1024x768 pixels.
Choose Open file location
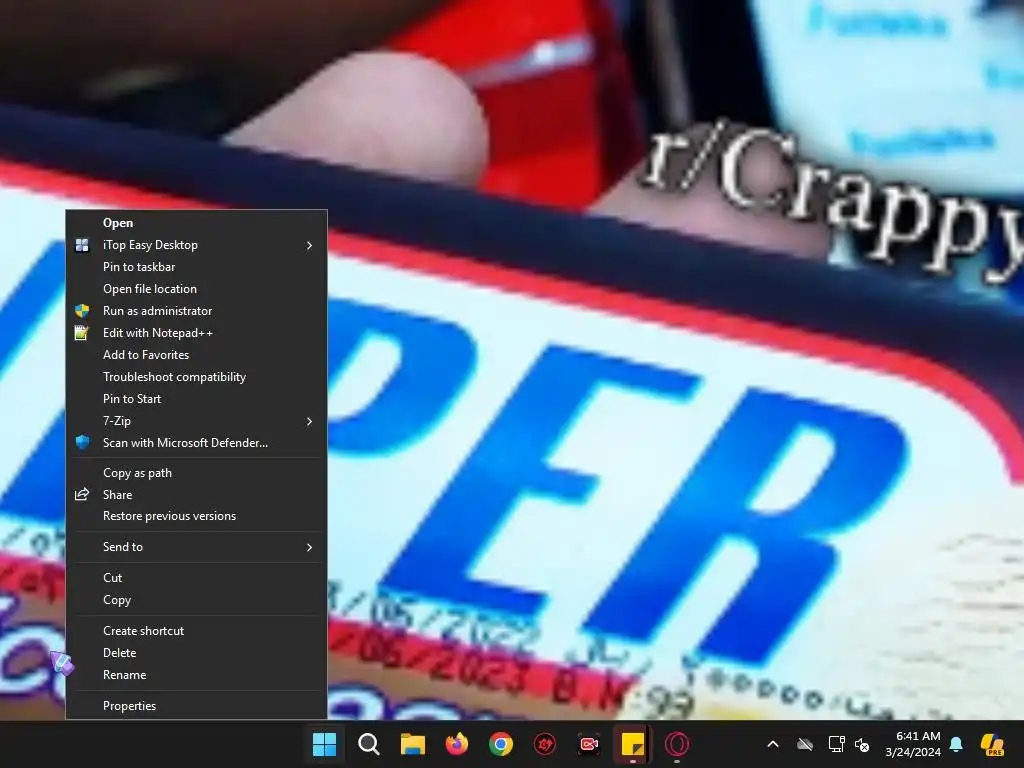[196, 289]
